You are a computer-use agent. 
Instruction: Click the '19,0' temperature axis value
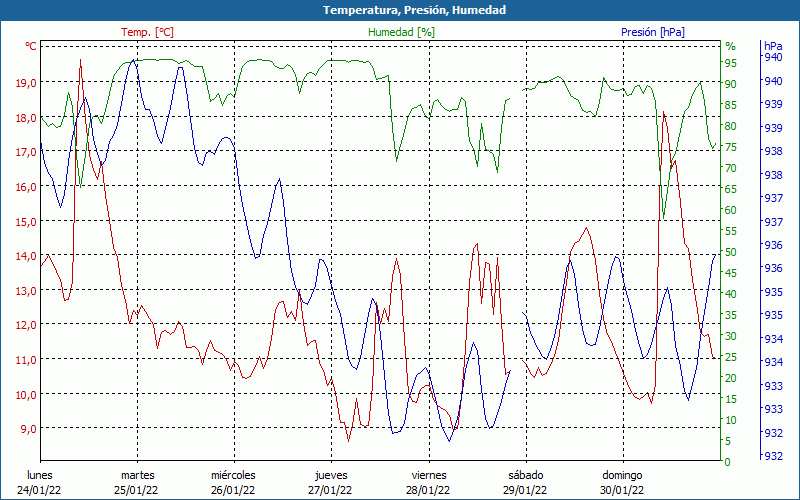coord(27,83)
